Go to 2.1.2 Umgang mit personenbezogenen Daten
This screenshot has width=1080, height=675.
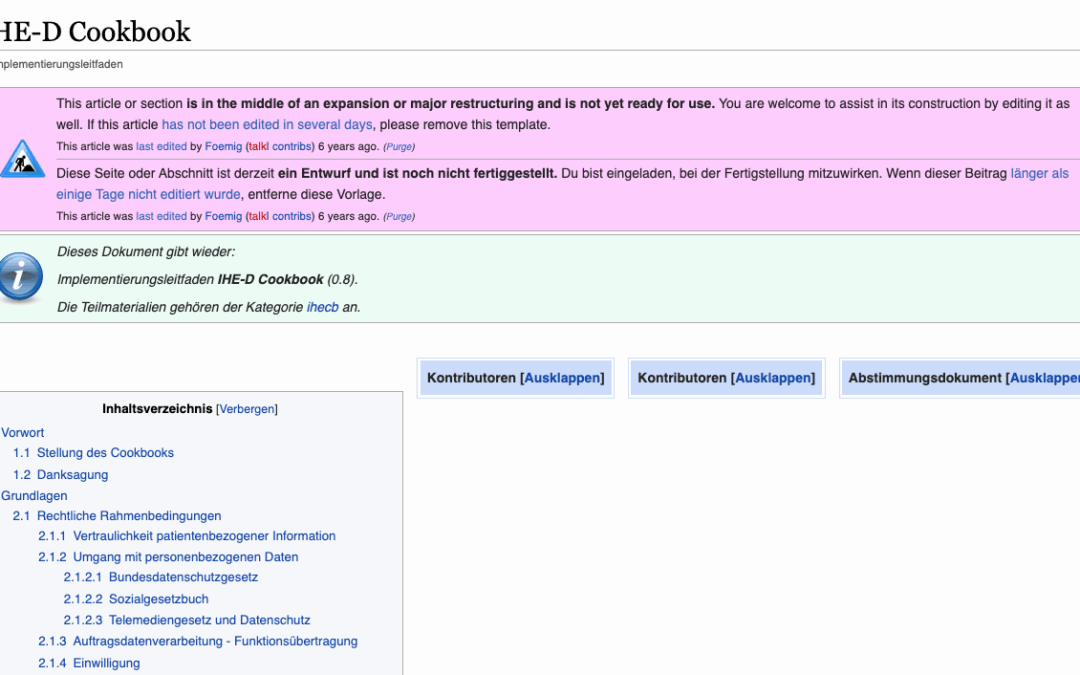tap(168, 557)
